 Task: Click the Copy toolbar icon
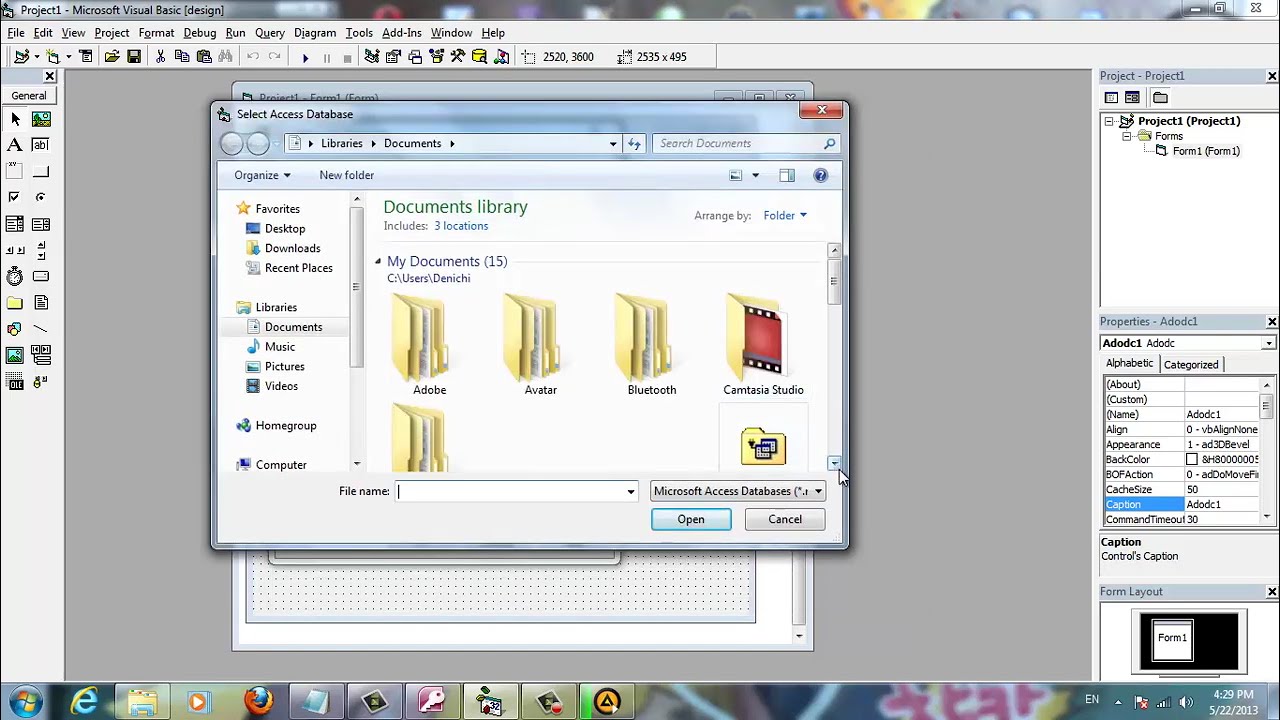[182, 57]
